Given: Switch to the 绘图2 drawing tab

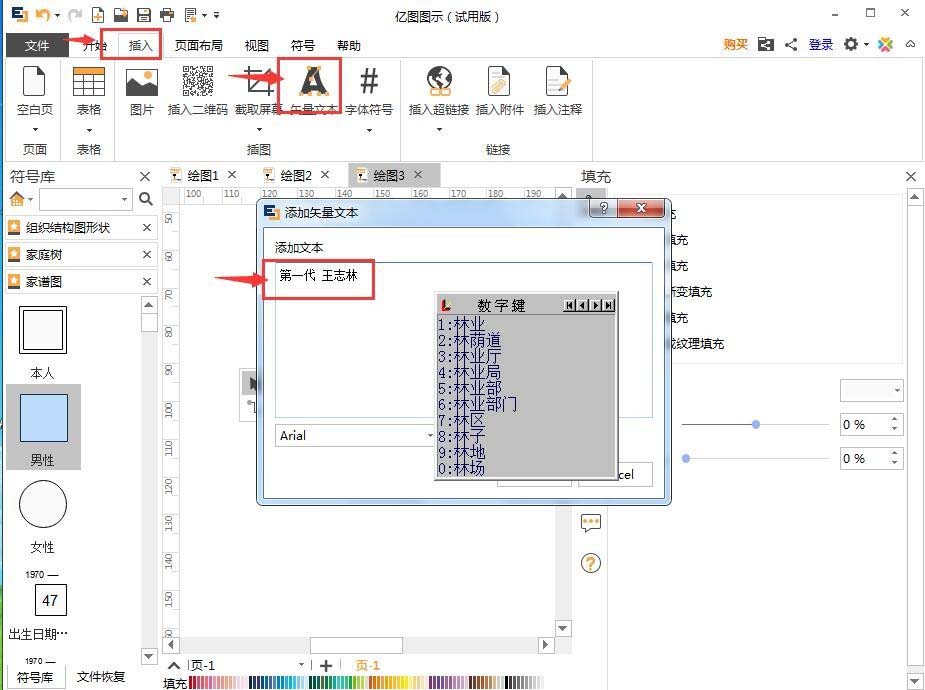Looking at the screenshot, I should pos(297,174).
